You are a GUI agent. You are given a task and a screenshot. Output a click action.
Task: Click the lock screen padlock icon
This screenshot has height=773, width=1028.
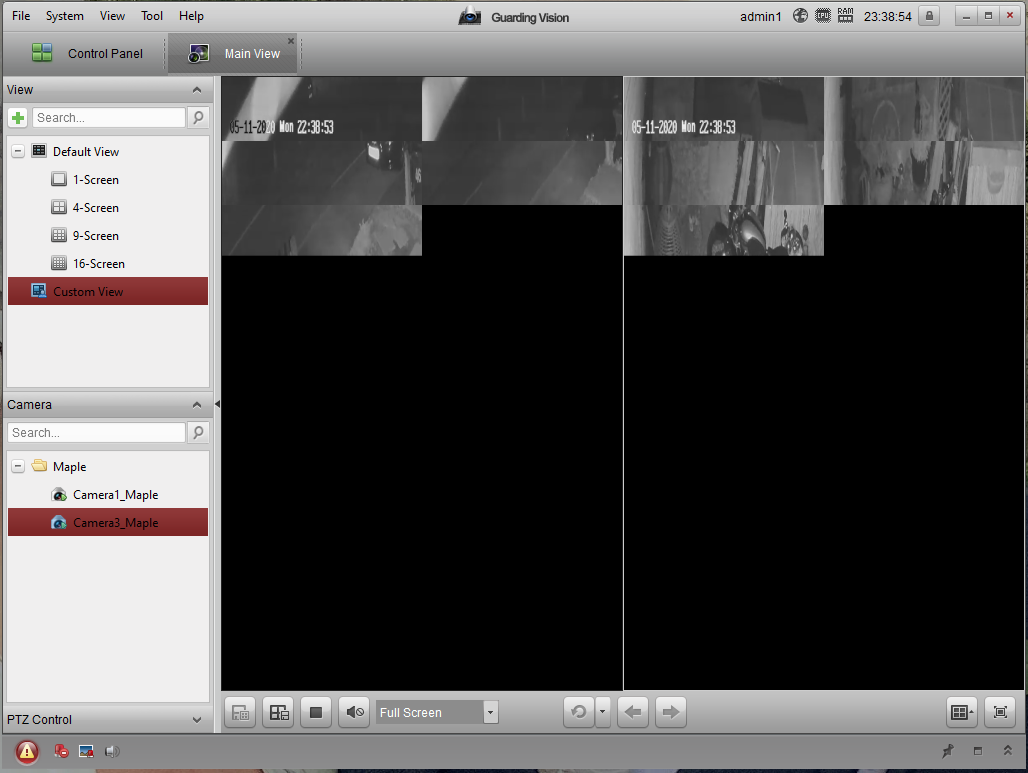pyautogui.click(x=930, y=16)
